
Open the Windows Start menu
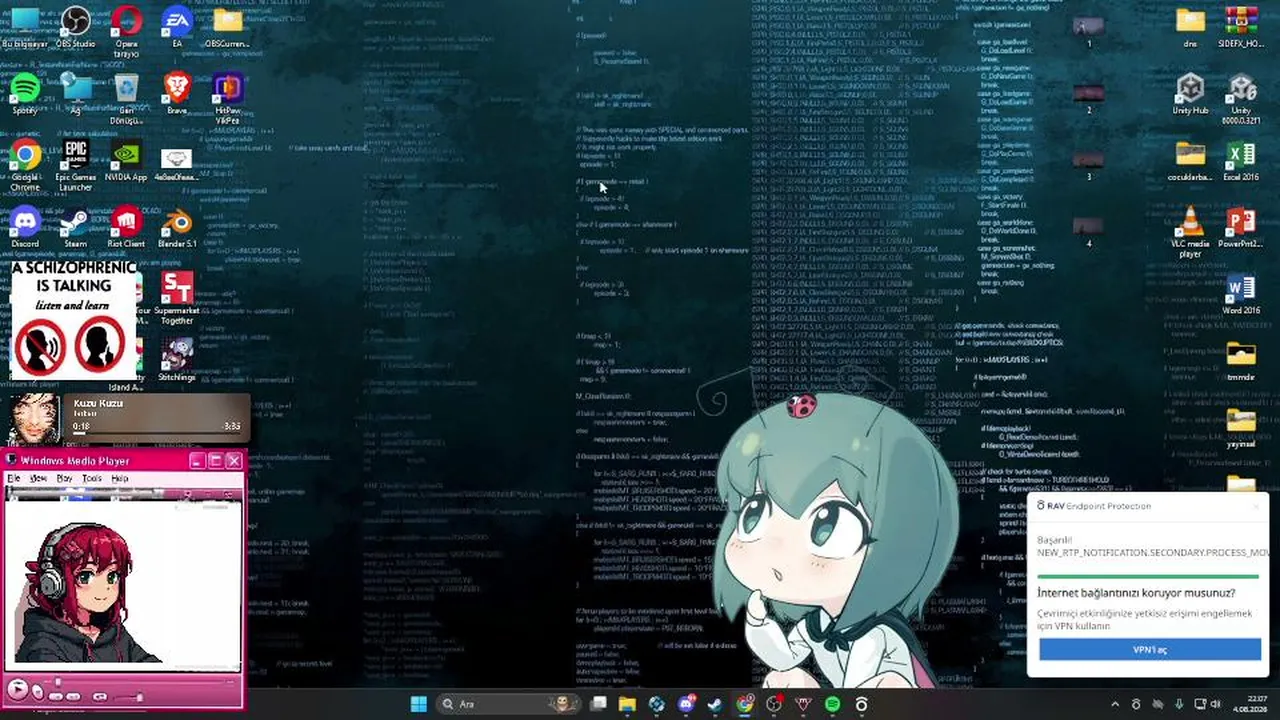pyautogui.click(x=419, y=704)
